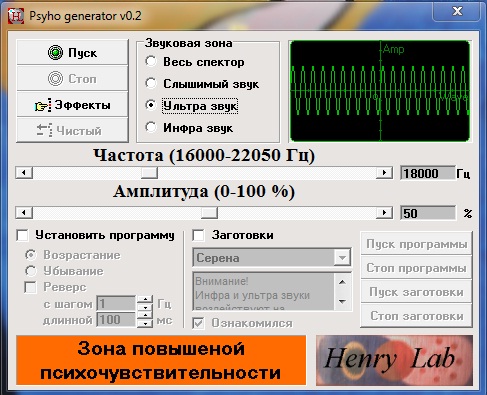
Task: Select the Слышимый звук radio option
Action: point(151,83)
